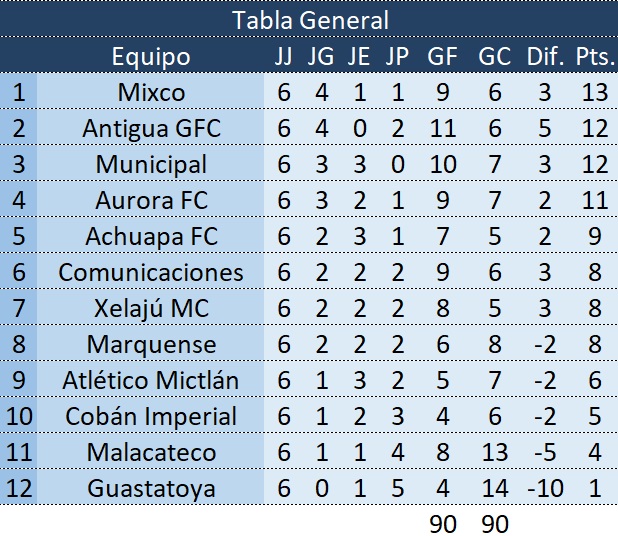Select Guastatoya's -10 goal difference cell

click(545, 488)
